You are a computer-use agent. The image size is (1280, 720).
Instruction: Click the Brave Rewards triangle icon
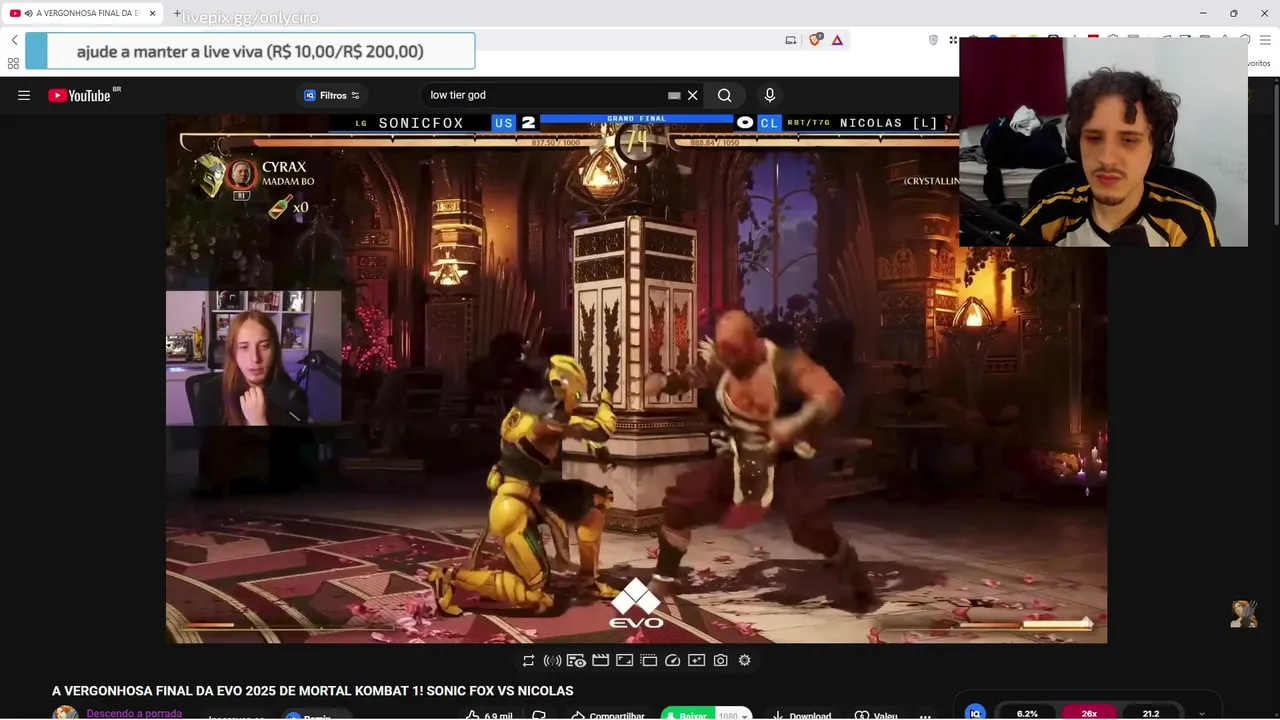[x=837, y=40]
